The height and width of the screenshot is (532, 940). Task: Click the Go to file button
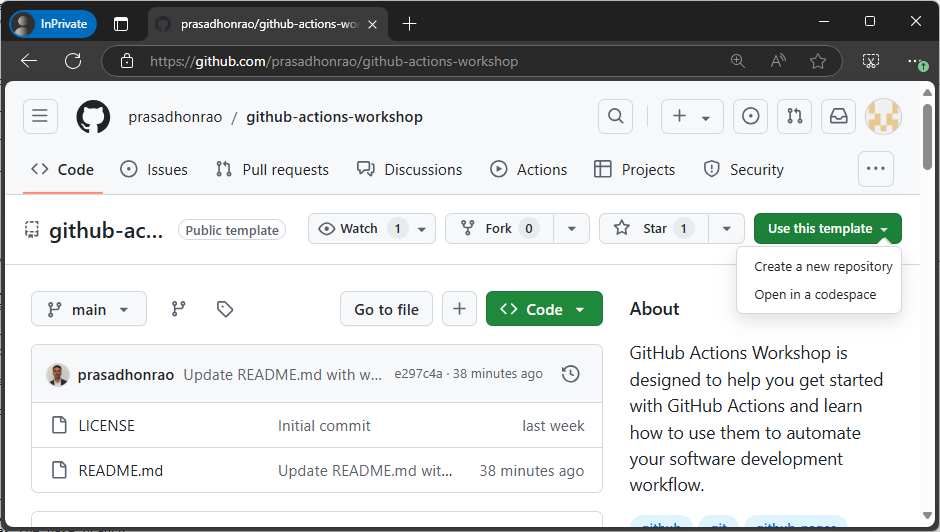point(386,309)
